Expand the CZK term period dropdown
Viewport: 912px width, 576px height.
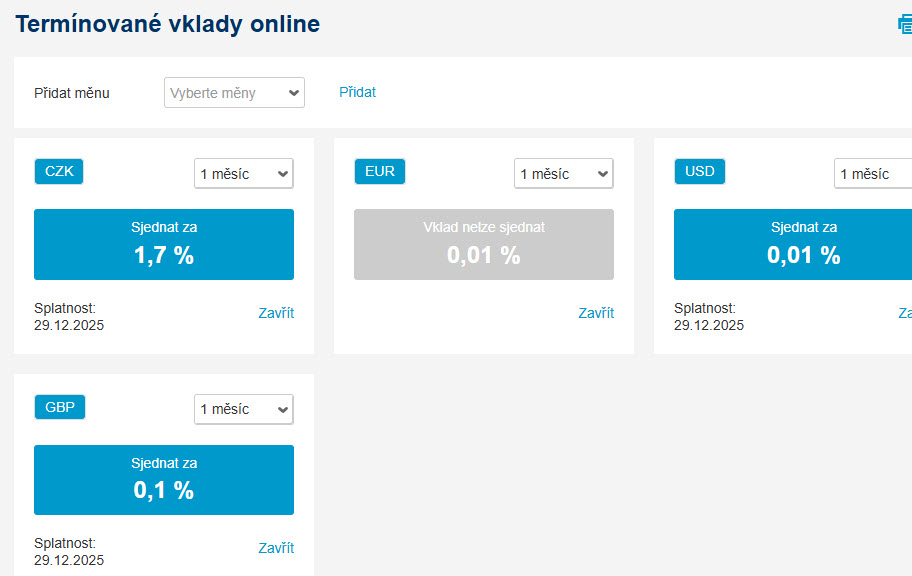pyautogui.click(x=244, y=173)
